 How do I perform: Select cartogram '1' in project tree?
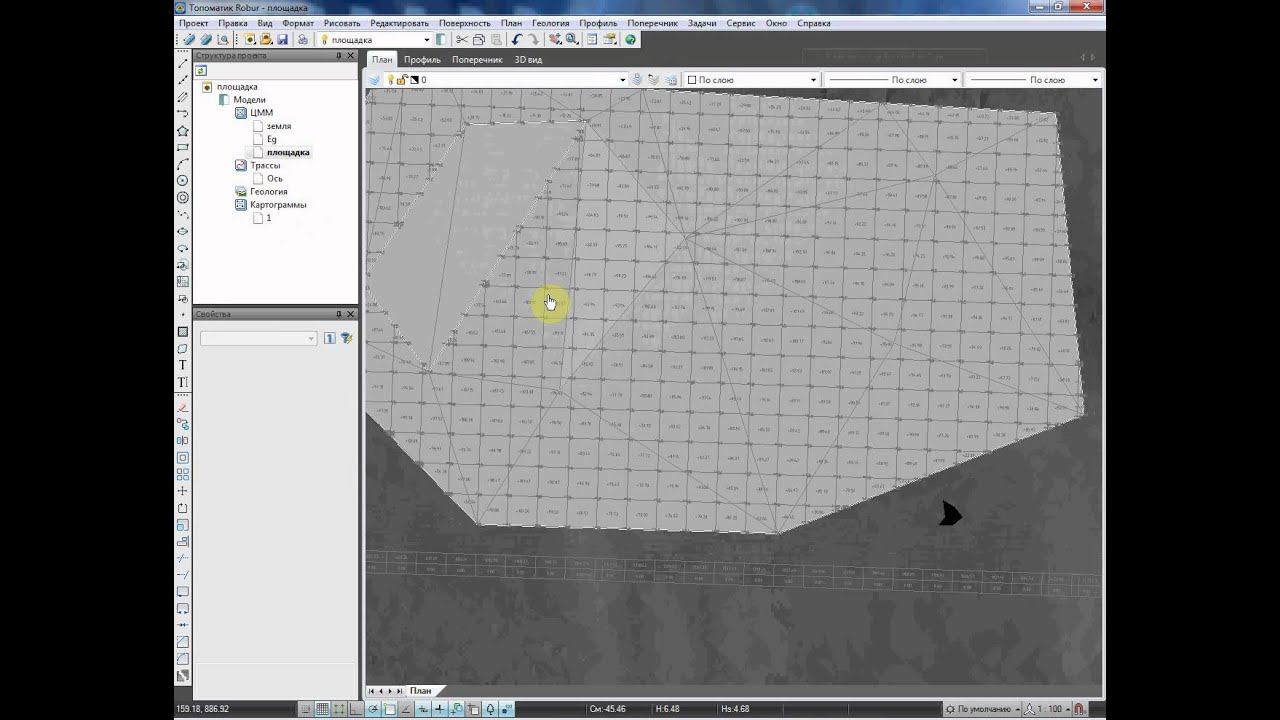(268, 218)
